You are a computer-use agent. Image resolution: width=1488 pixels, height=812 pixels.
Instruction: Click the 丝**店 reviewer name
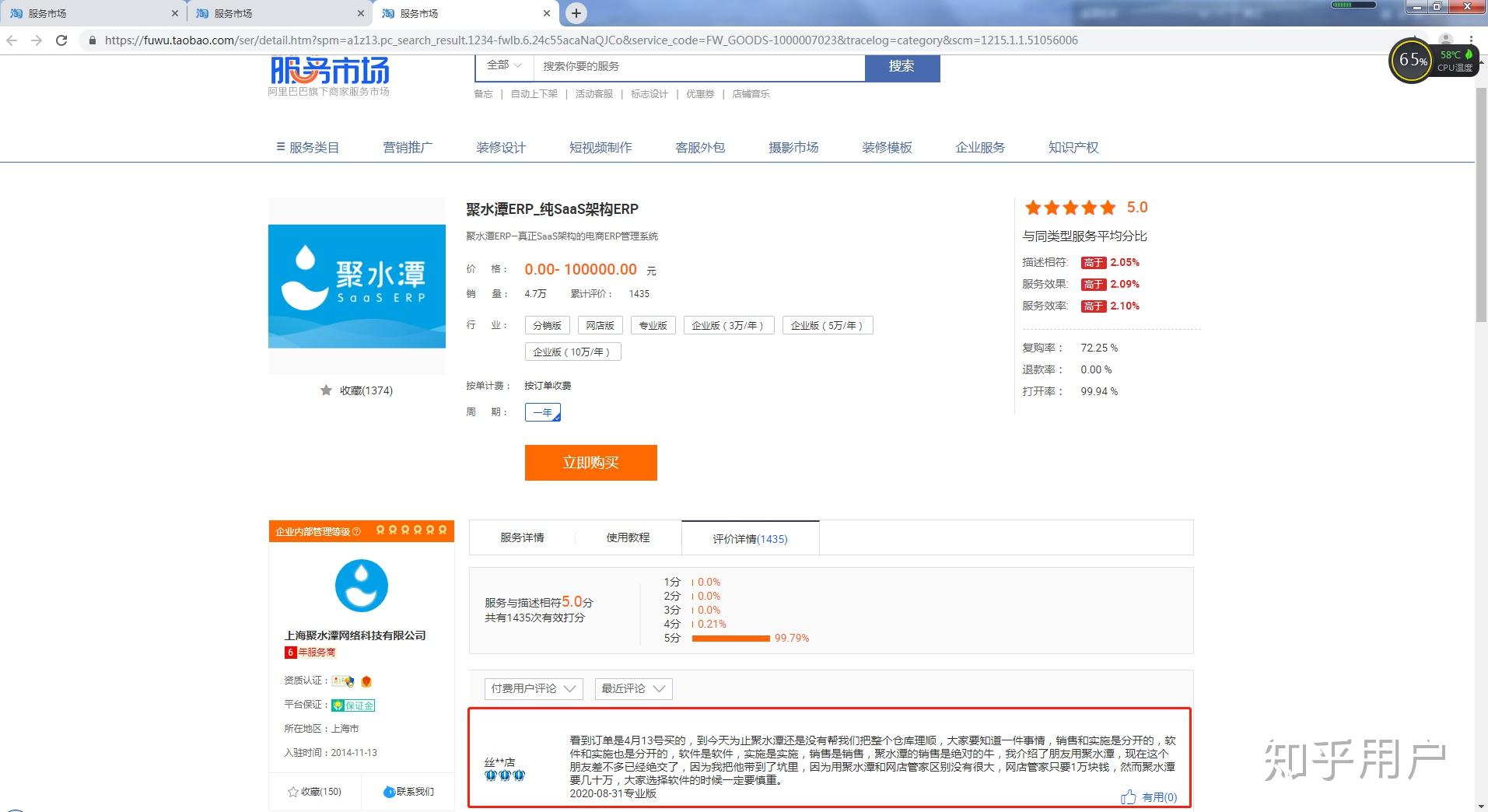[499, 762]
